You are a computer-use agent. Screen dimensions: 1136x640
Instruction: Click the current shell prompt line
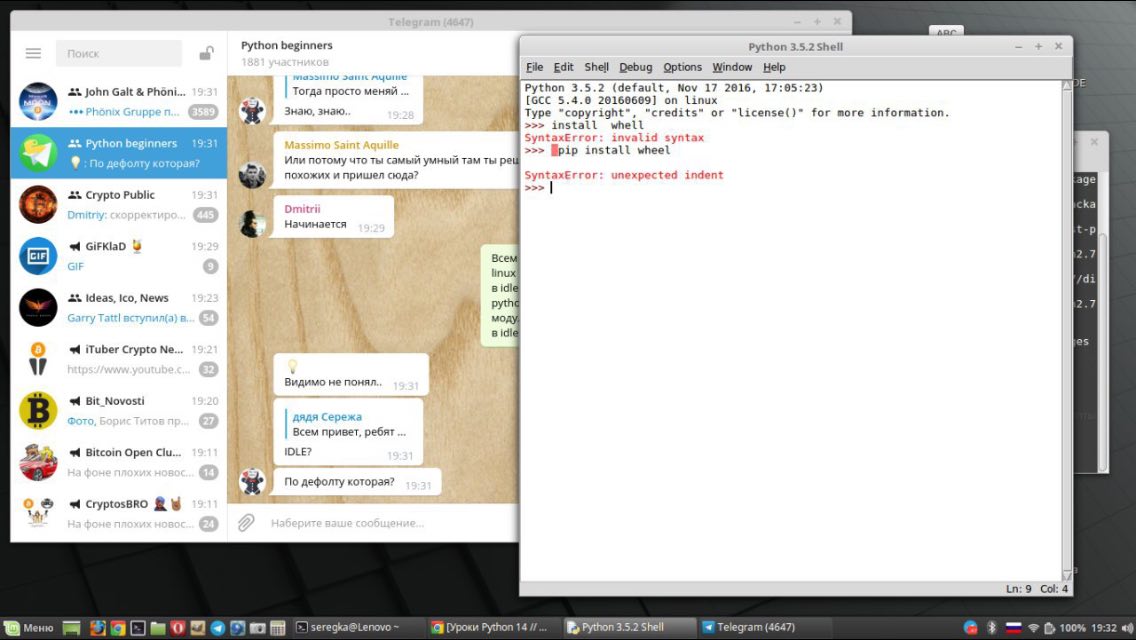[x=792, y=188]
